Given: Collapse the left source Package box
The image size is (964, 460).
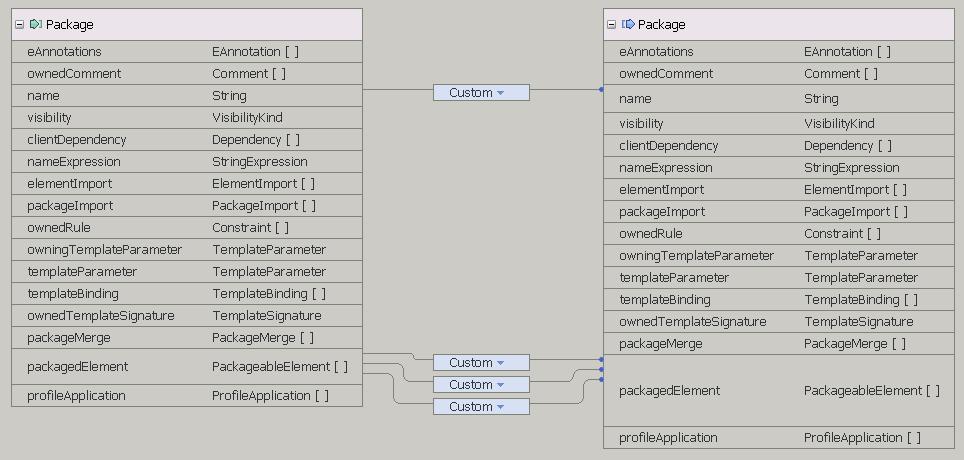Looking at the screenshot, I should click(19, 25).
